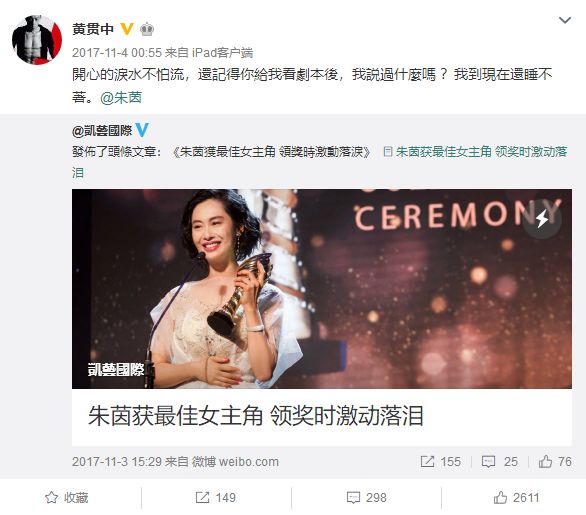
Task: Open the article photo of award ceremony
Action: tap(322, 289)
